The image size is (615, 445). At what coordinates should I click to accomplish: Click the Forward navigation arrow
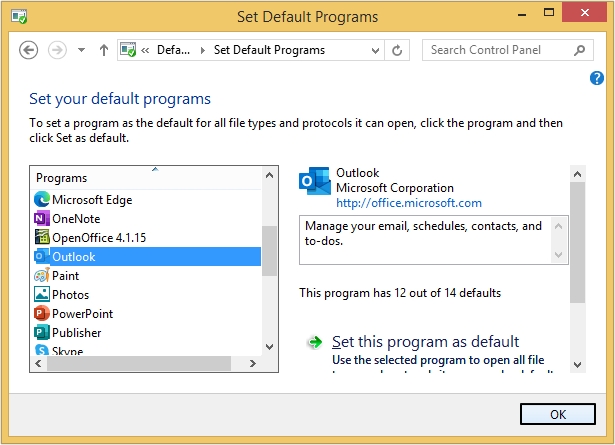click(57, 50)
